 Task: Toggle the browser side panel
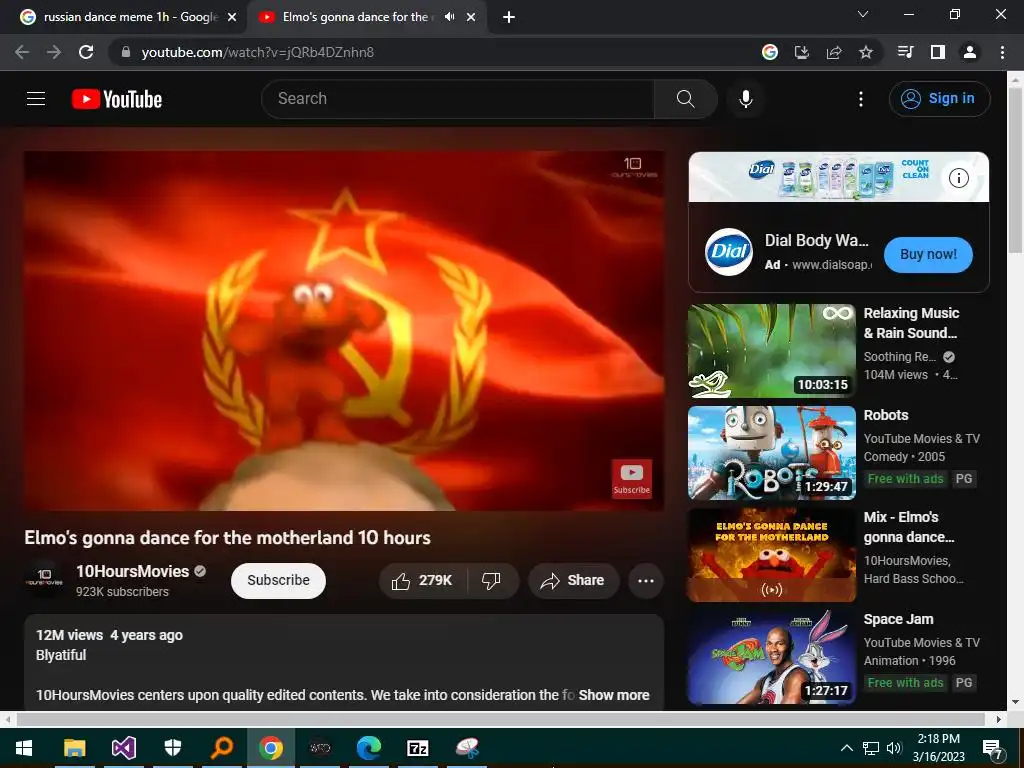937,52
